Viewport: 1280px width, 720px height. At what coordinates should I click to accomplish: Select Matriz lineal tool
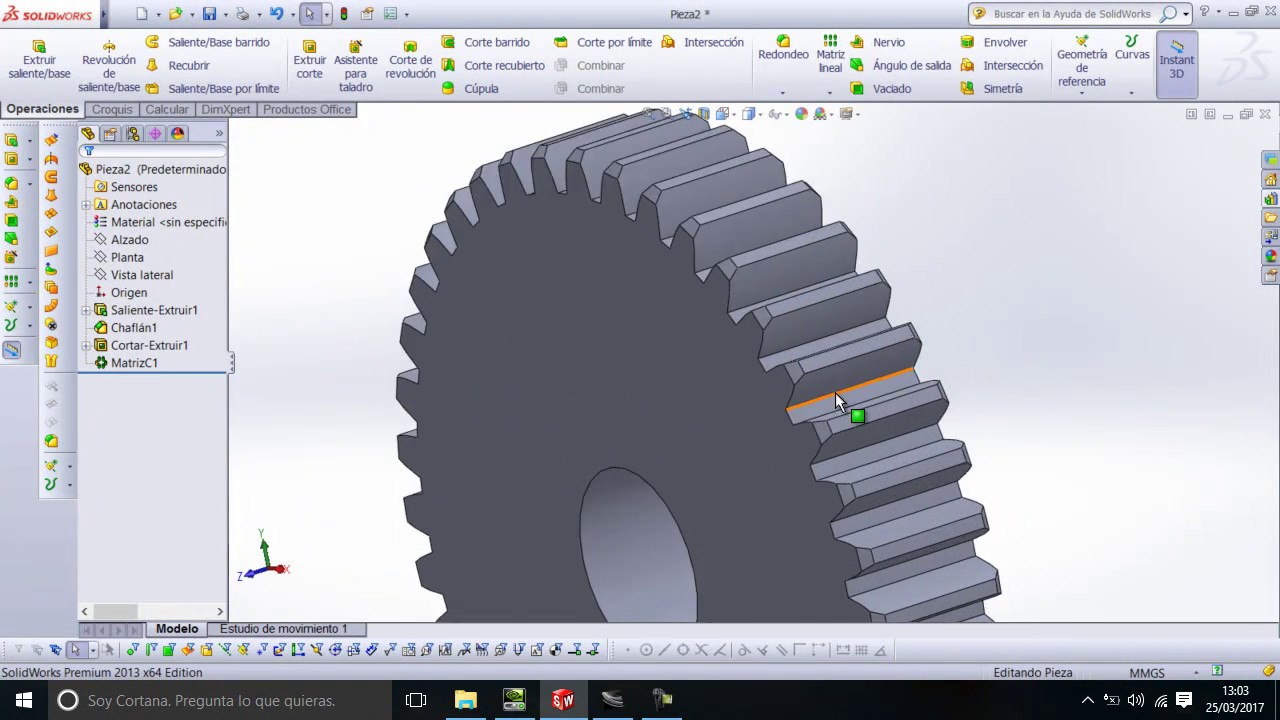pyautogui.click(x=830, y=54)
